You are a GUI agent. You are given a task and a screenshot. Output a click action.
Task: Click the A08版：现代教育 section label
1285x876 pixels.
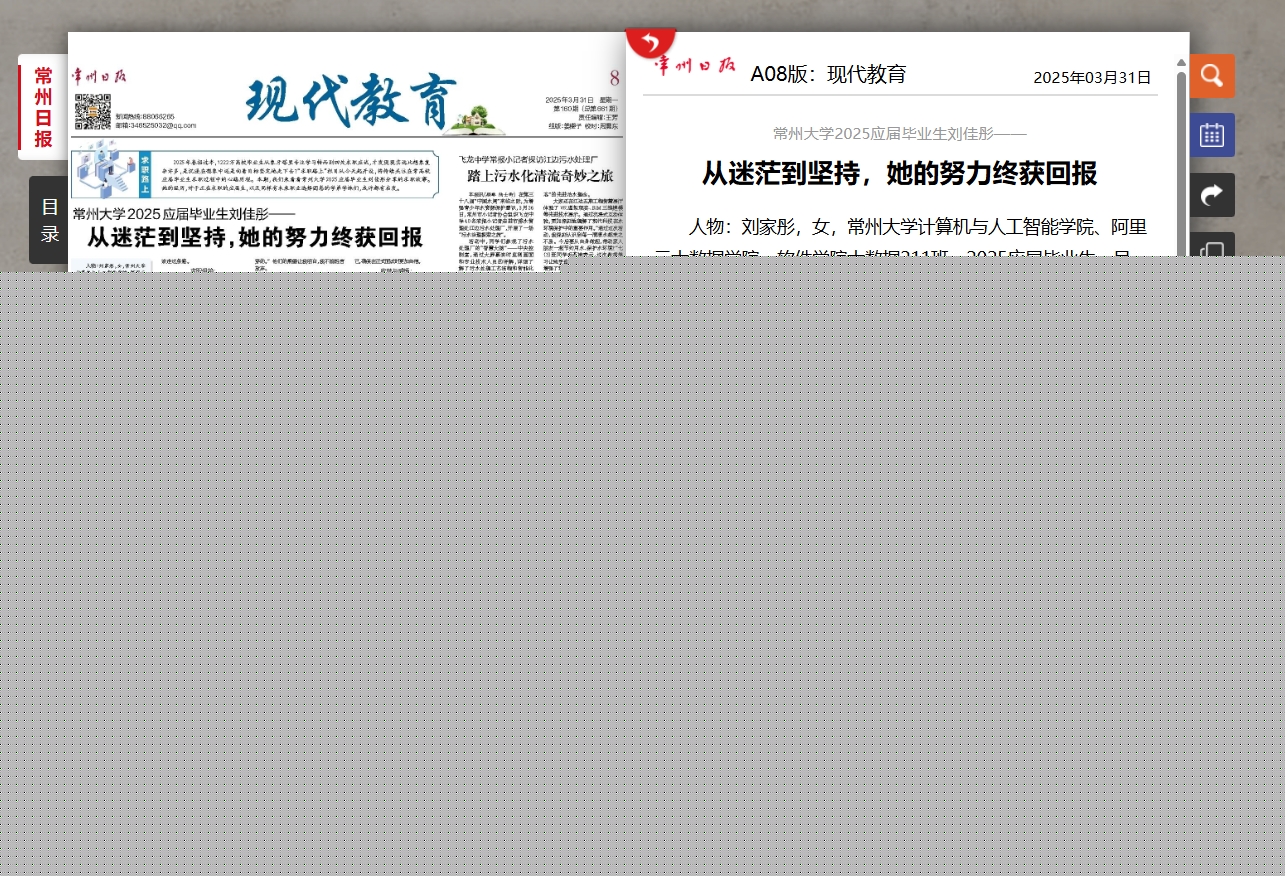pos(828,74)
